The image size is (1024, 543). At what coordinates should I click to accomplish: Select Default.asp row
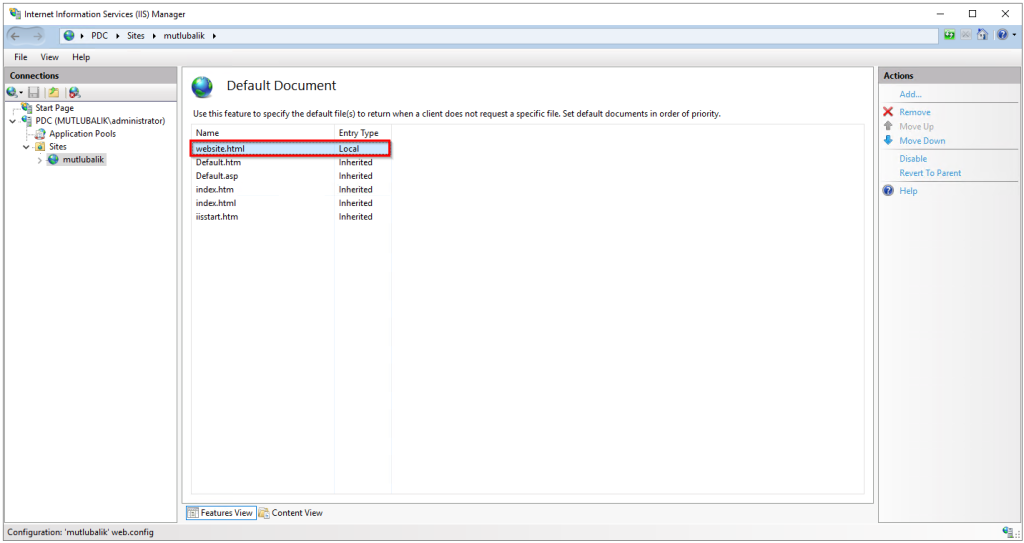[x=291, y=176]
